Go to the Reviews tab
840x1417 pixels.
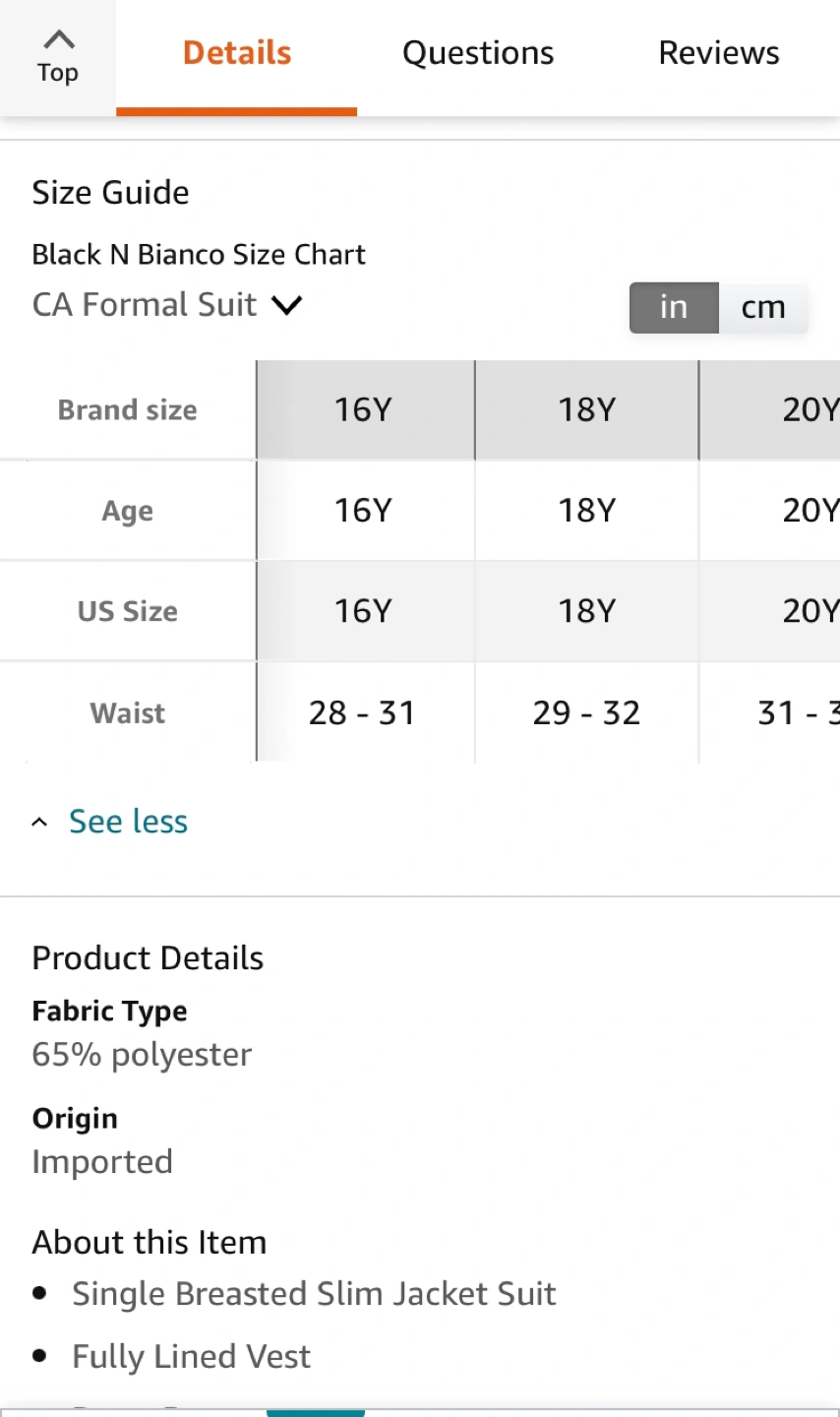click(x=719, y=53)
